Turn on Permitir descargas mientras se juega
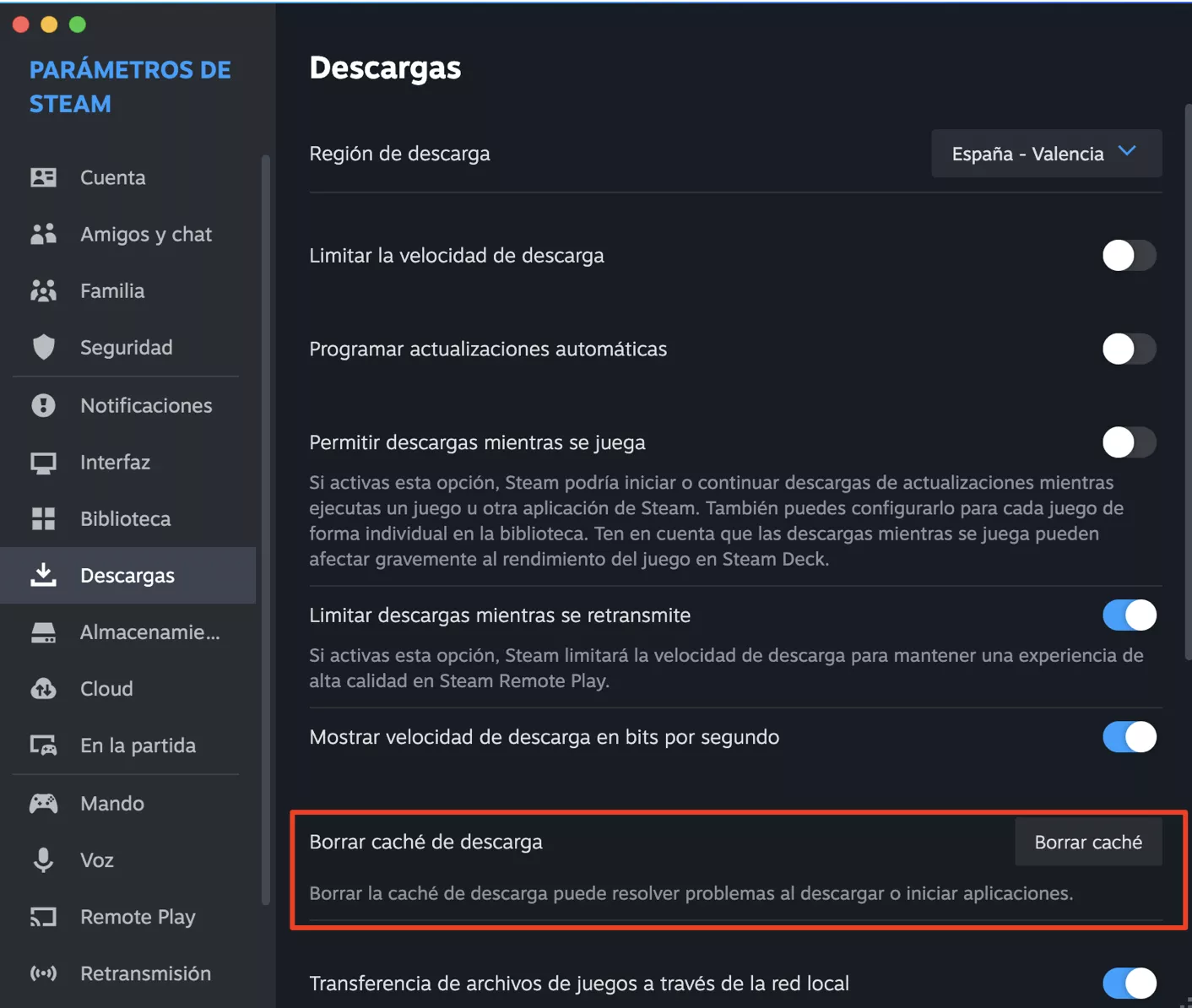The width and height of the screenshot is (1192, 1008). [x=1129, y=442]
